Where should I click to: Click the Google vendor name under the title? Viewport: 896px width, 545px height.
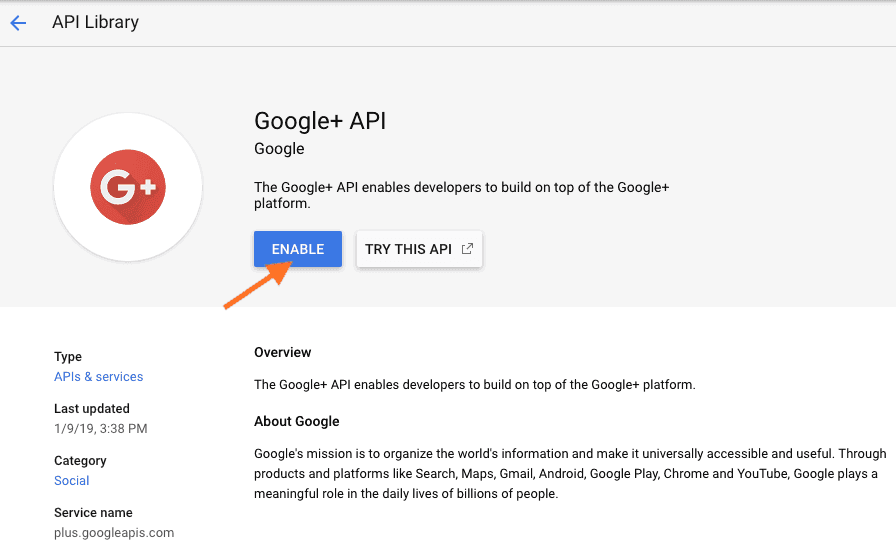[279, 149]
